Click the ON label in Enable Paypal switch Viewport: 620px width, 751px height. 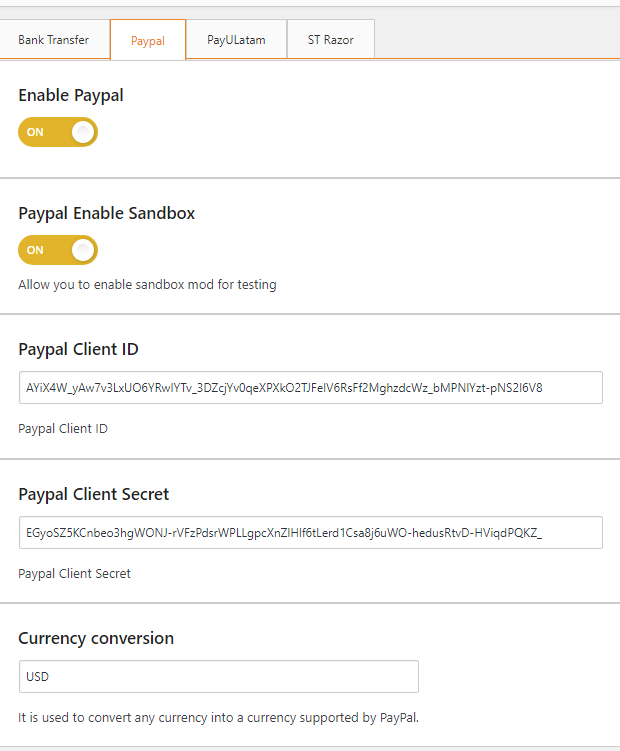click(x=35, y=132)
